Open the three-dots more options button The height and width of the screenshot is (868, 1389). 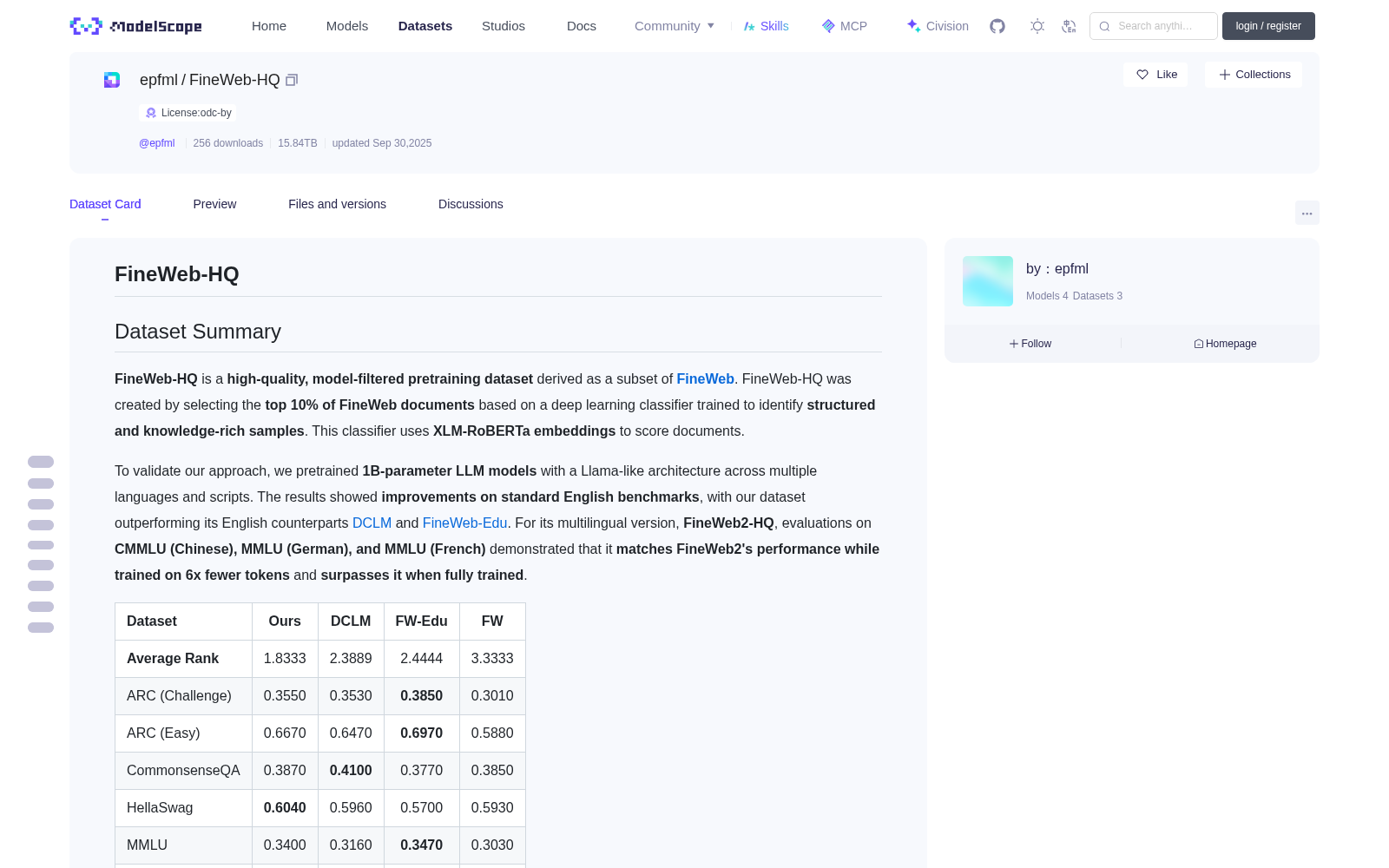[x=1307, y=213]
